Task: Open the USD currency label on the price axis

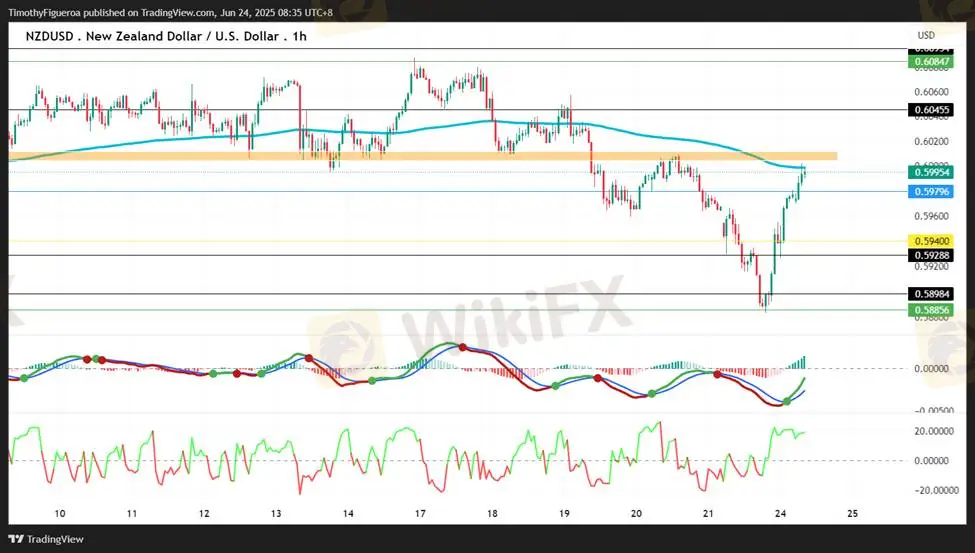Action: pos(926,35)
